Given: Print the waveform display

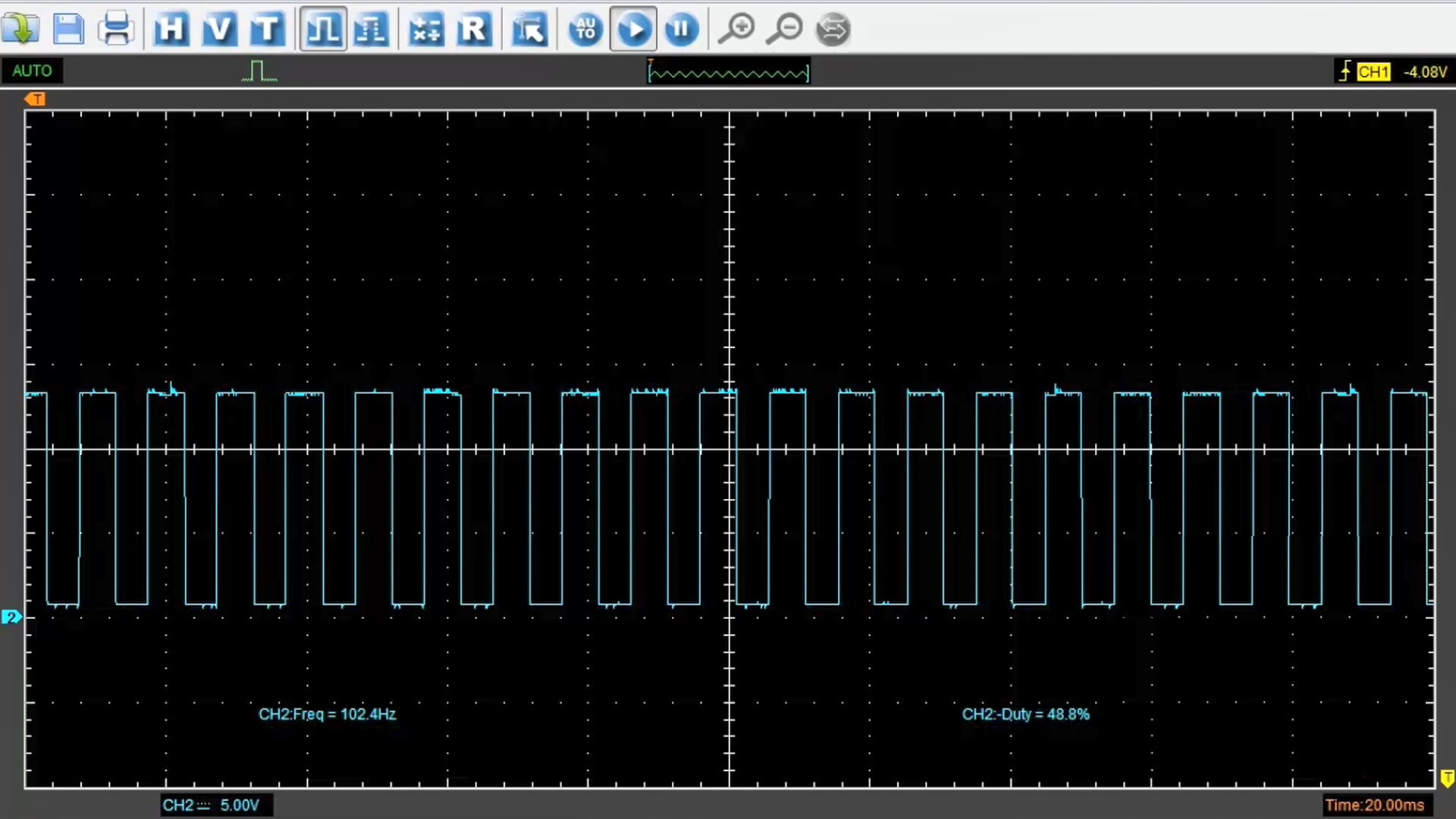Looking at the screenshot, I should [x=116, y=29].
